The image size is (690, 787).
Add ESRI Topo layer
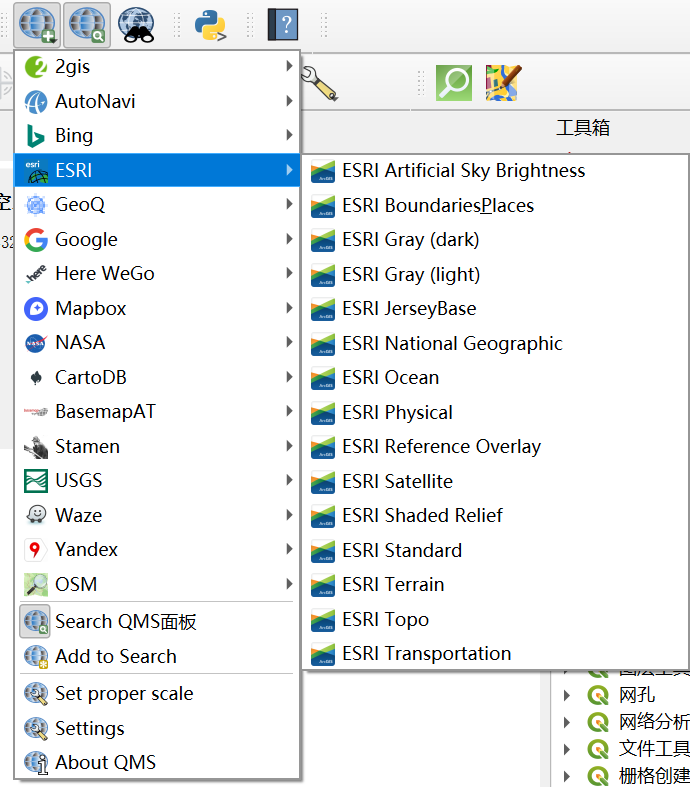pos(495,619)
